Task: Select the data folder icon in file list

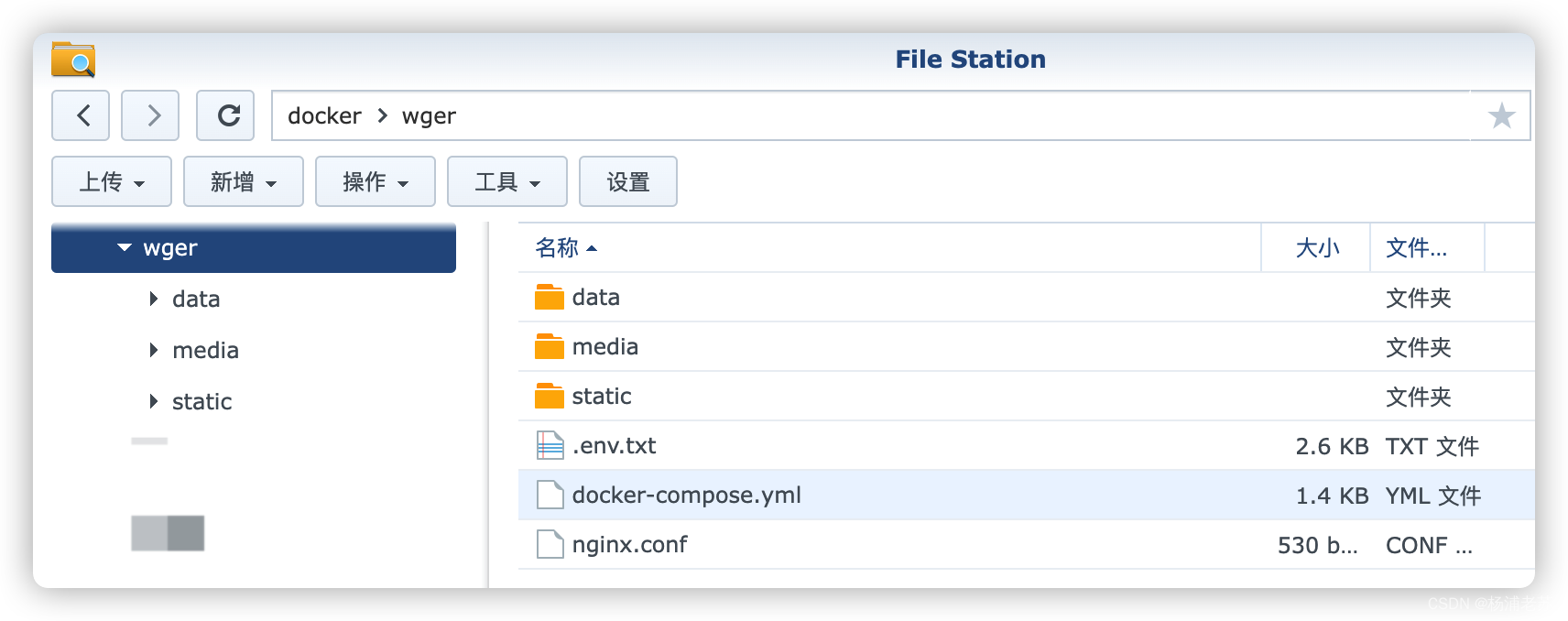Action: pos(550,297)
